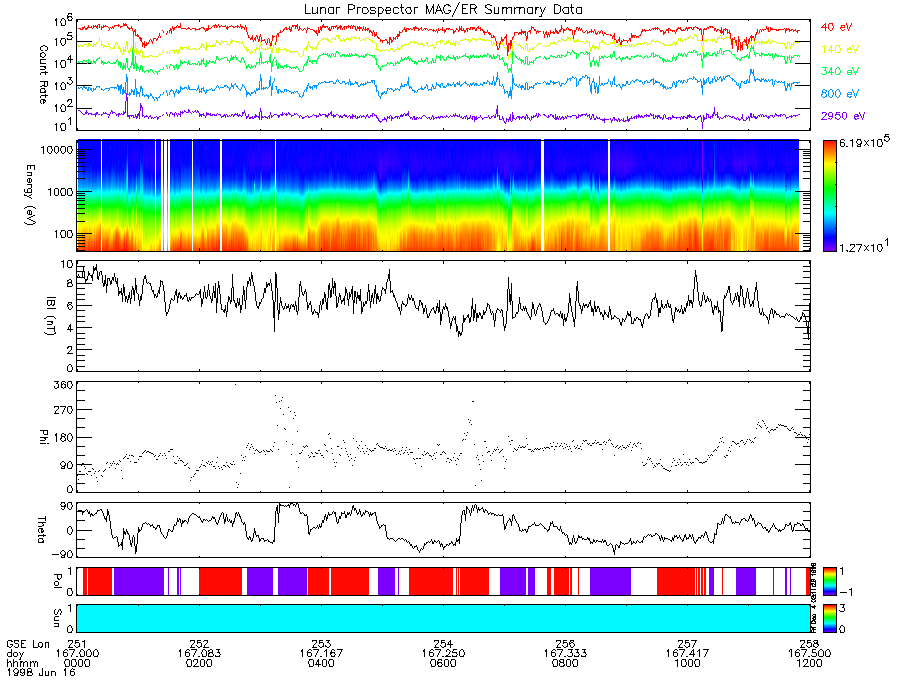Click the GSE Lon value '258'
900x700 pixels.
pos(809,644)
